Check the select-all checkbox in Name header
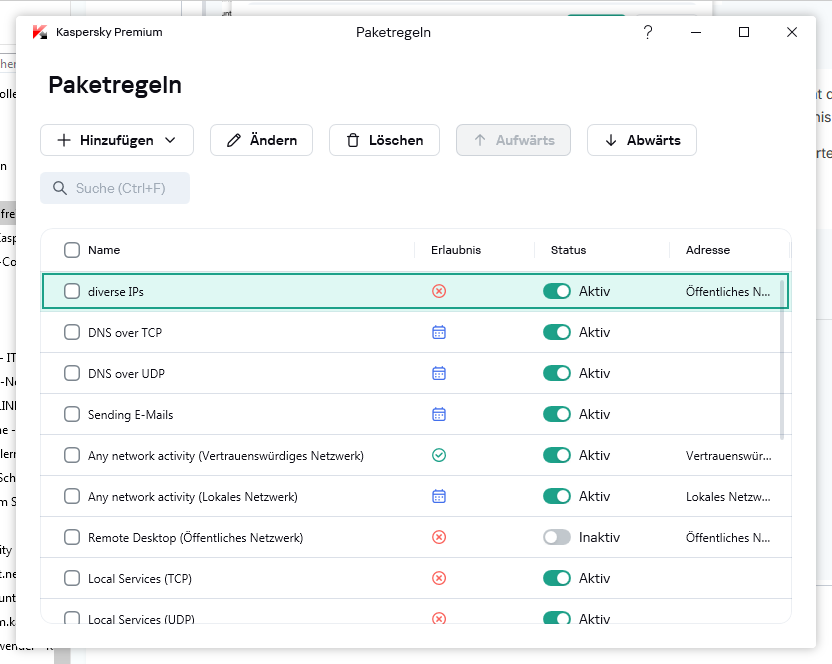The width and height of the screenshot is (832, 664). (72, 250)
